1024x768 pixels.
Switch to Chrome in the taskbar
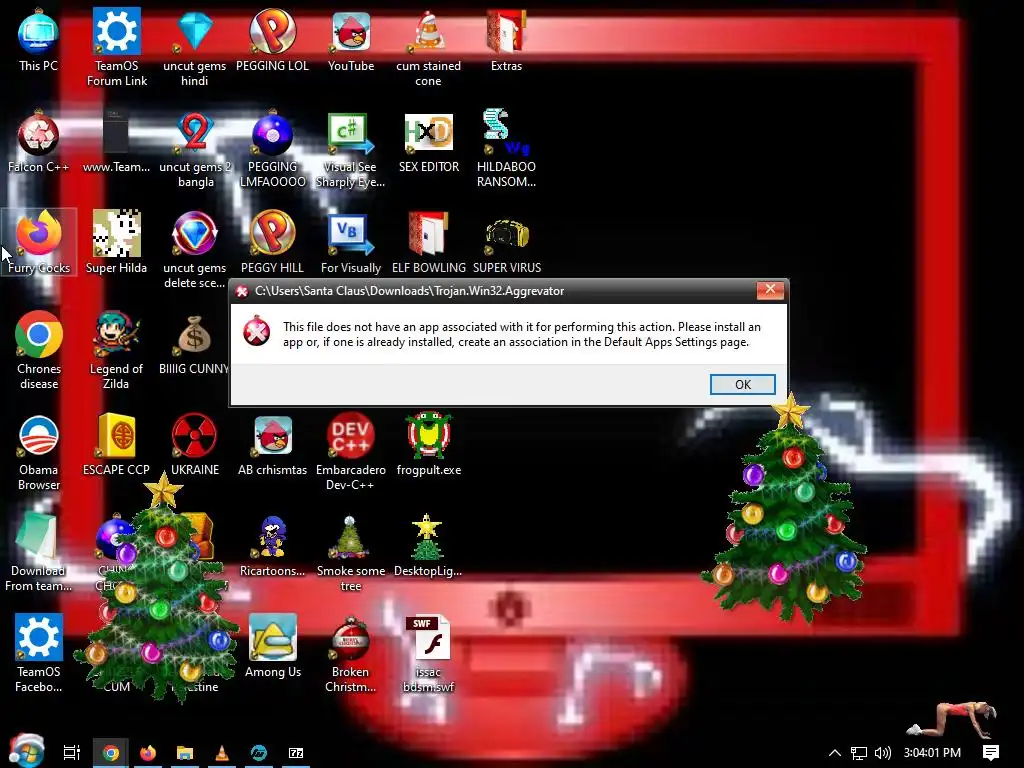coord(110,753)
